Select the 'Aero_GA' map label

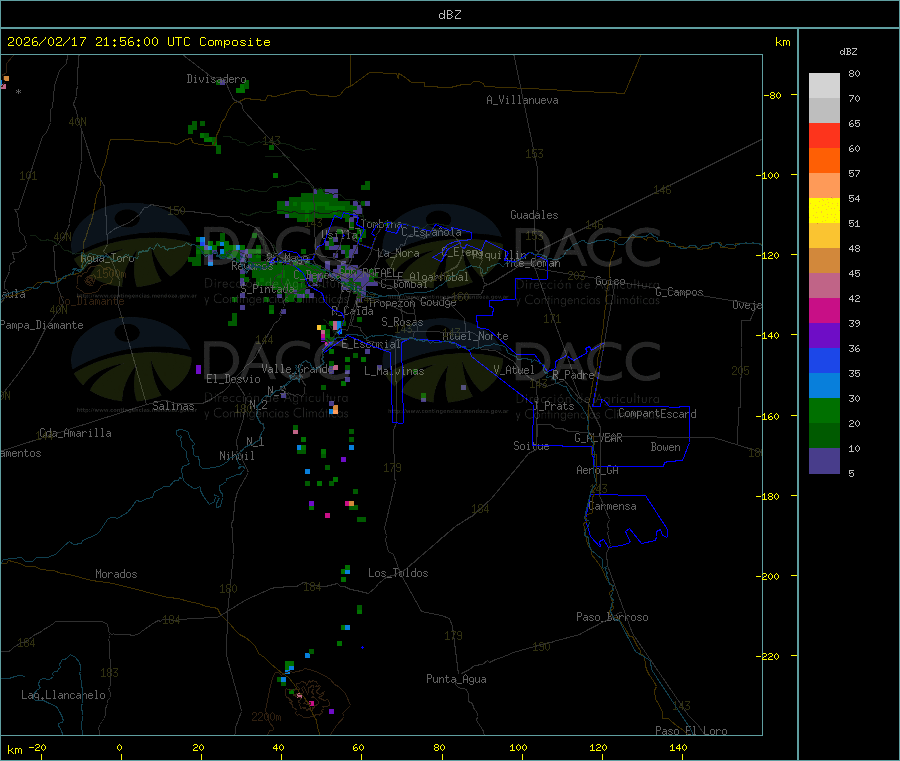pos(597,470)
